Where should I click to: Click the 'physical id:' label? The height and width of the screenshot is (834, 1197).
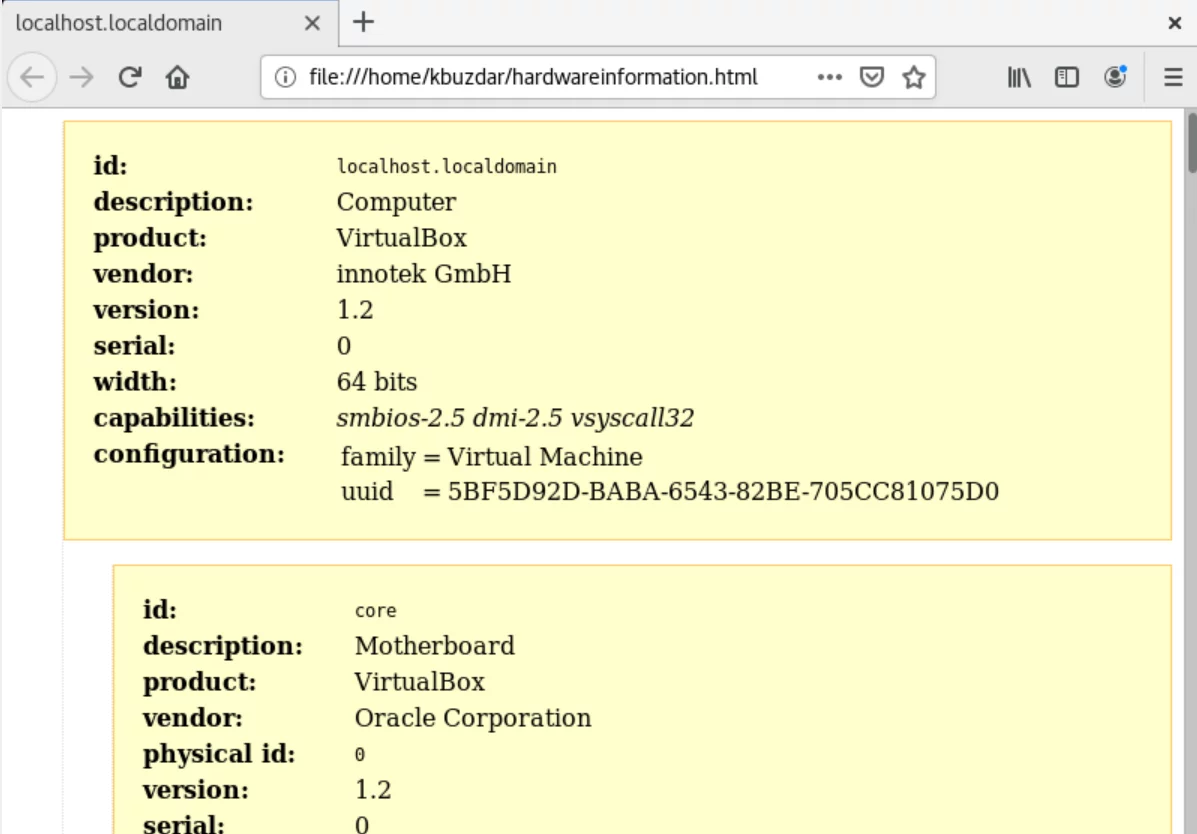[219, 754]
